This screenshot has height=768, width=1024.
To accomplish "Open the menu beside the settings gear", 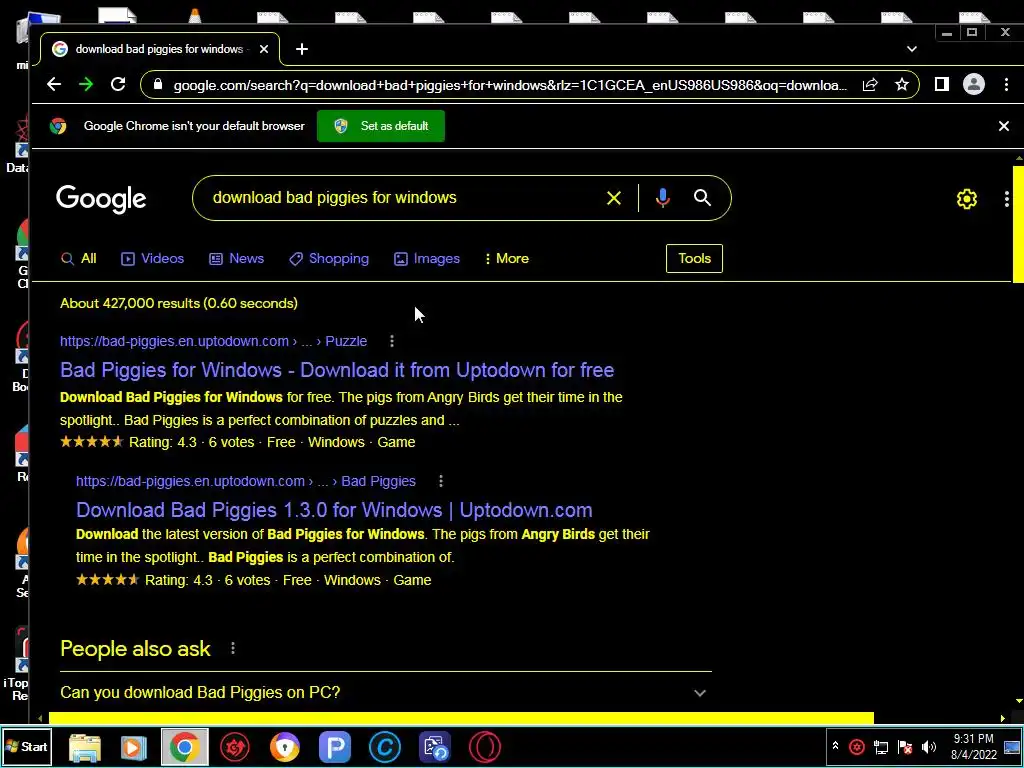I will click(x=1006, y=199).
